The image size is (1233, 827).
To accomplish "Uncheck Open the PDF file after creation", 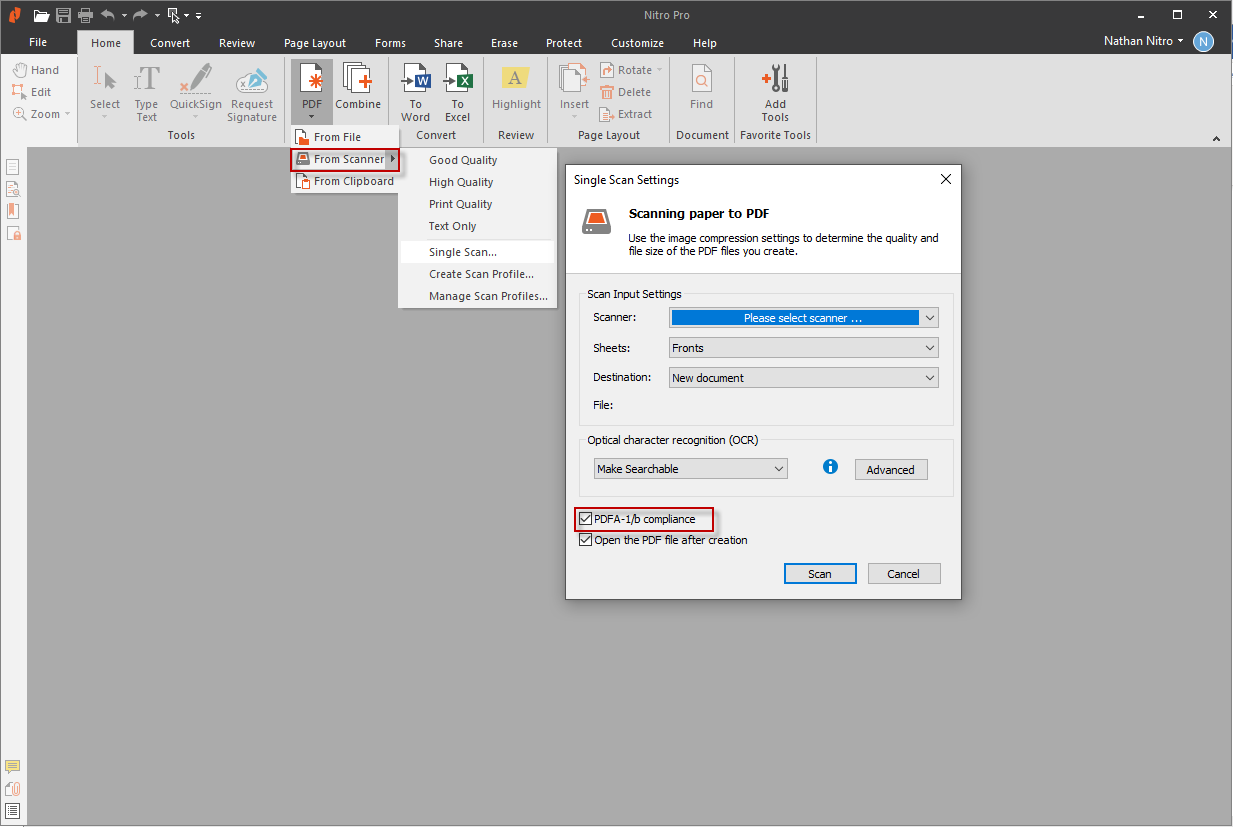I will click(586, 540).
